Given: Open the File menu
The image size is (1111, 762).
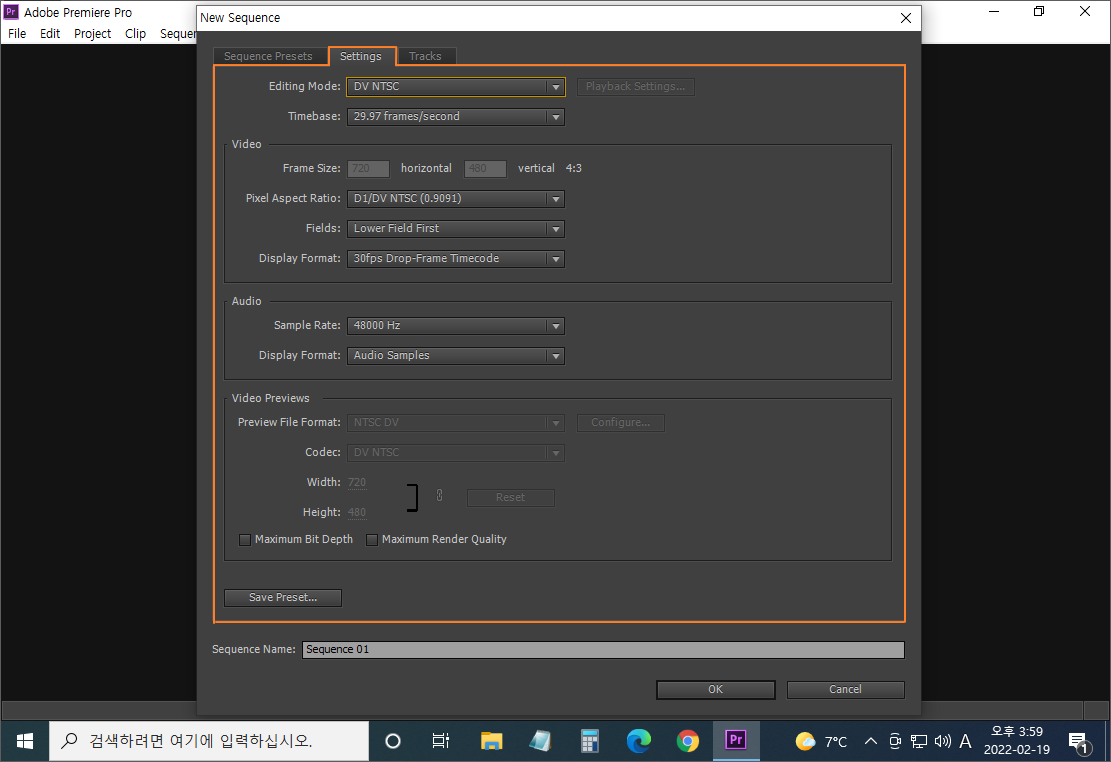Looking at the screenshot, I should pyautogui.click(x=17, y=33).
